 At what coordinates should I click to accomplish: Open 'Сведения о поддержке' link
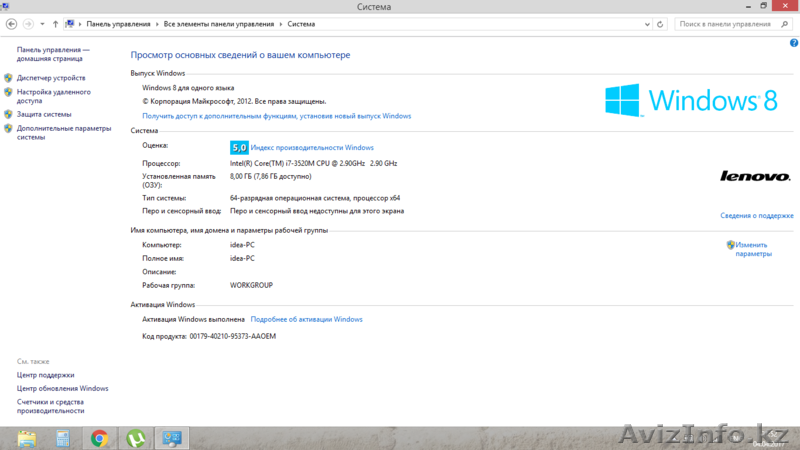click(756, 215)
